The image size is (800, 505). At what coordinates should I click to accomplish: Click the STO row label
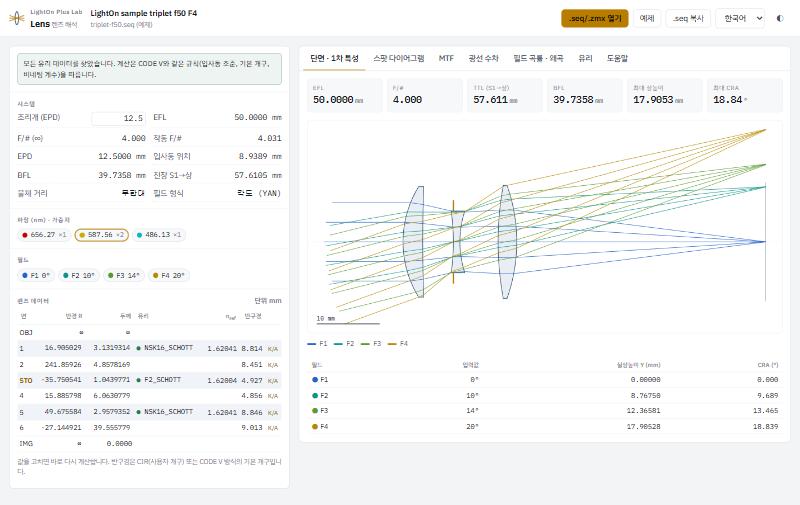pos(26,381)
